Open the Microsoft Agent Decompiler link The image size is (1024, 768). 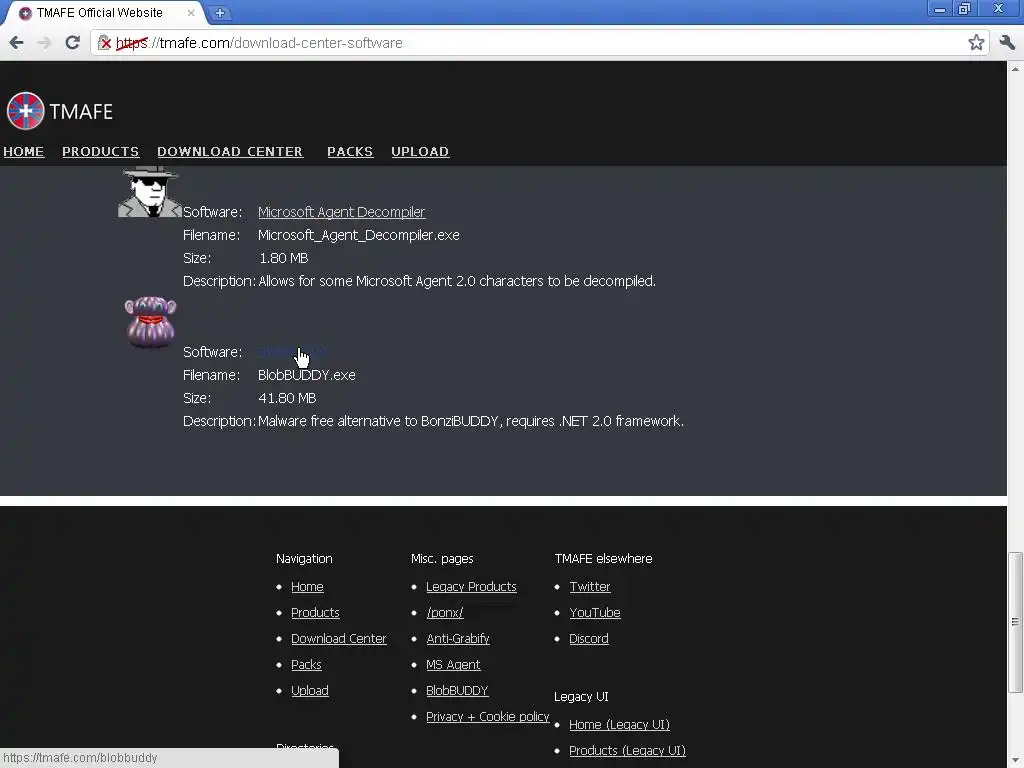coord(342,212)
